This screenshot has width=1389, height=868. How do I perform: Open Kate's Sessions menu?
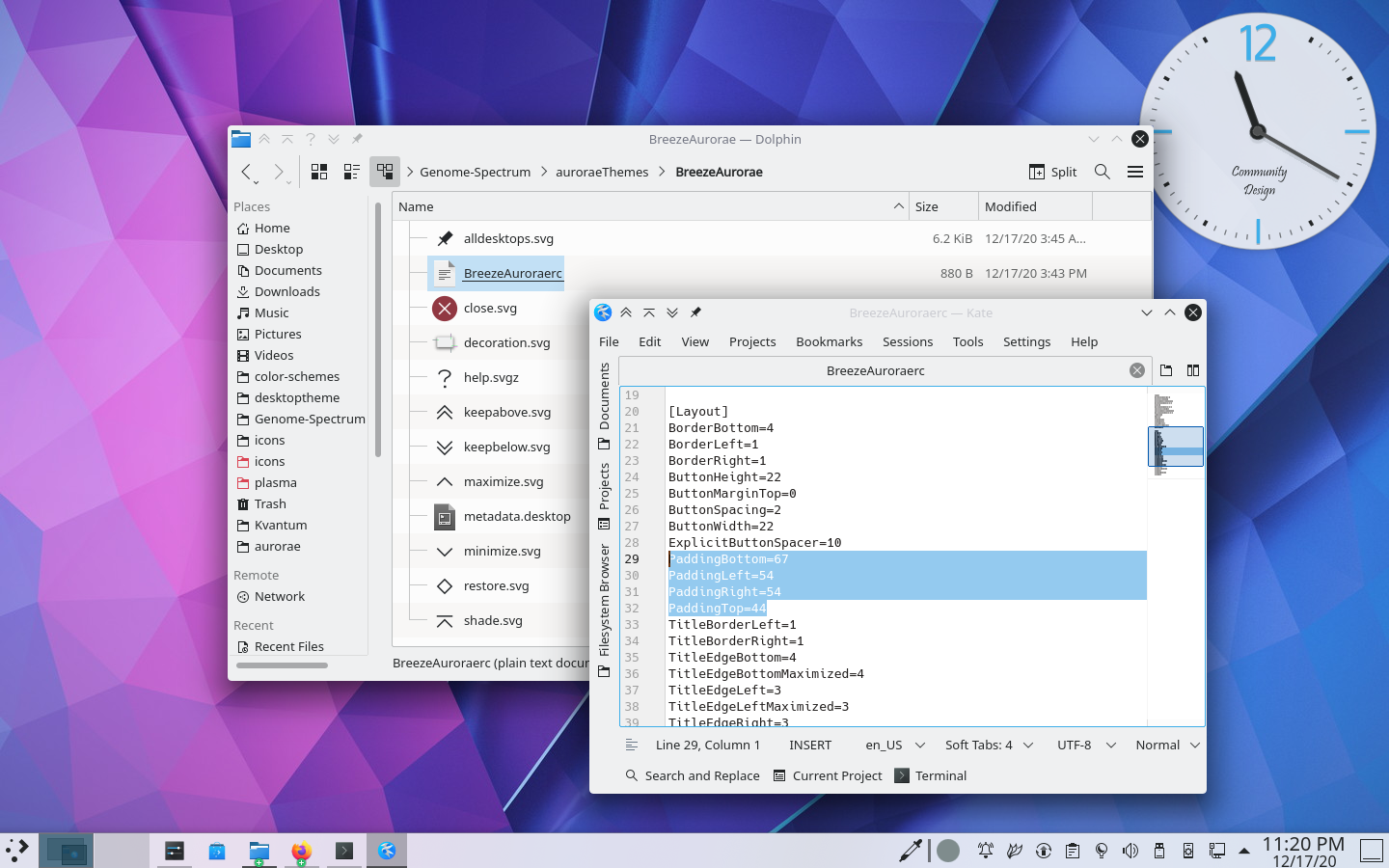pyautogui.click(x=907, y=341)
